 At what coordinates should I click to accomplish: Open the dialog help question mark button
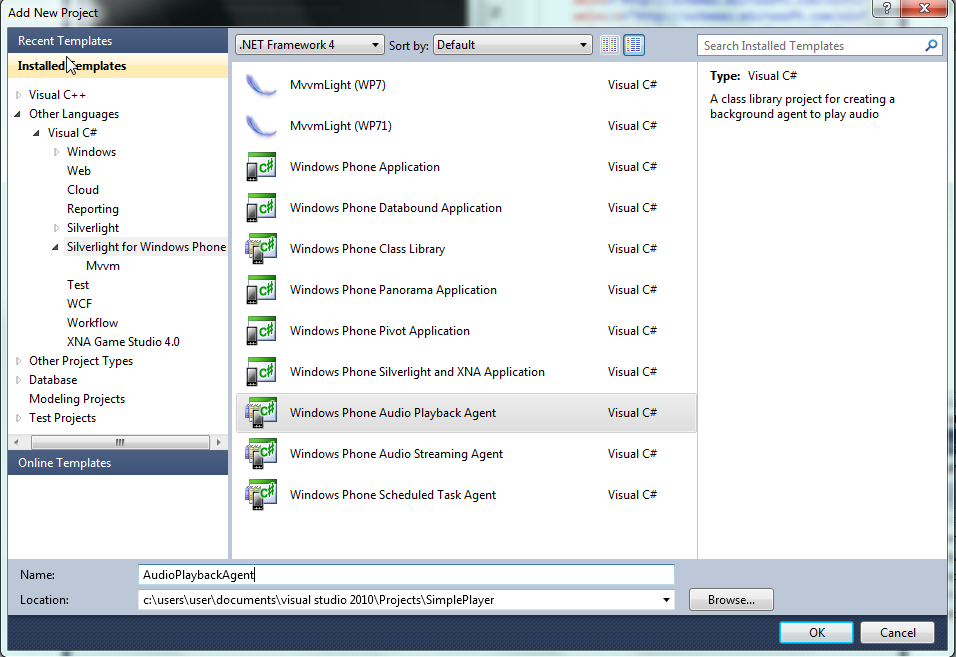[x=886, y=8]
